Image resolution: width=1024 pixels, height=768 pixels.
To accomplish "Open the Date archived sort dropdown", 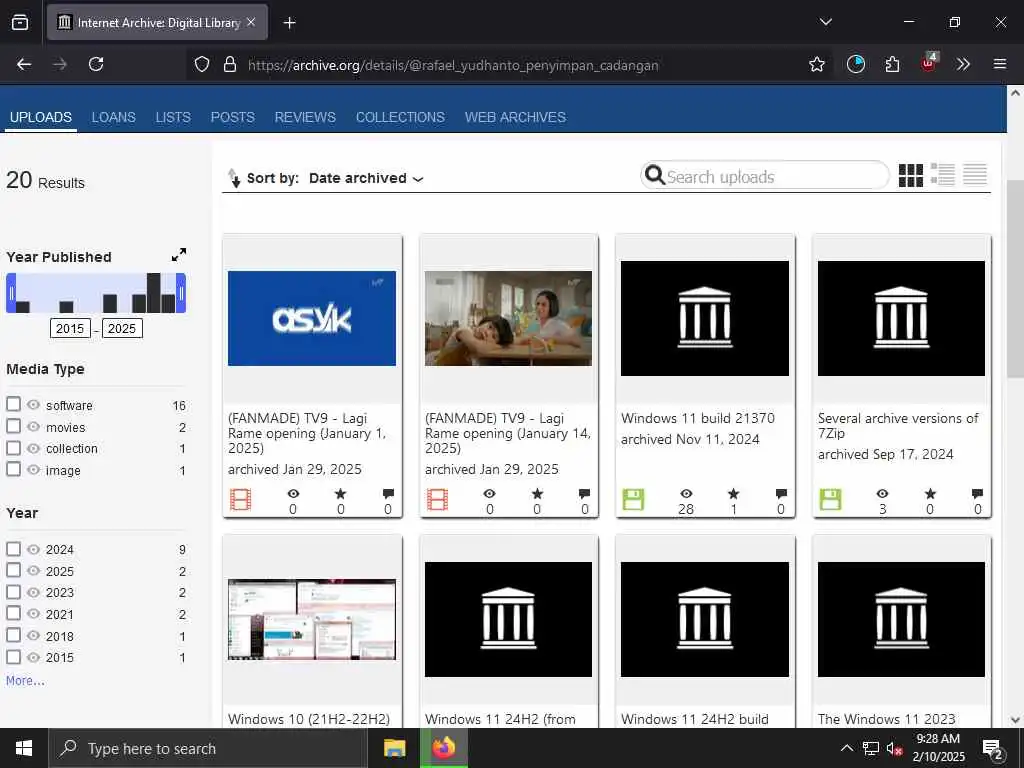I will coord(366,178).
